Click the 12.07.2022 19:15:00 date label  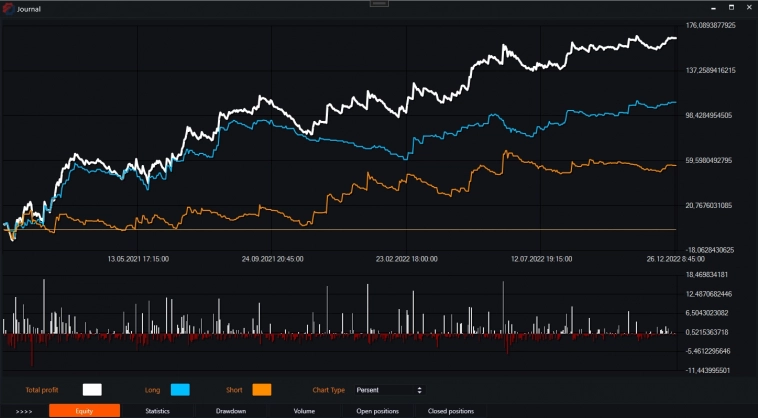point(541,258)
